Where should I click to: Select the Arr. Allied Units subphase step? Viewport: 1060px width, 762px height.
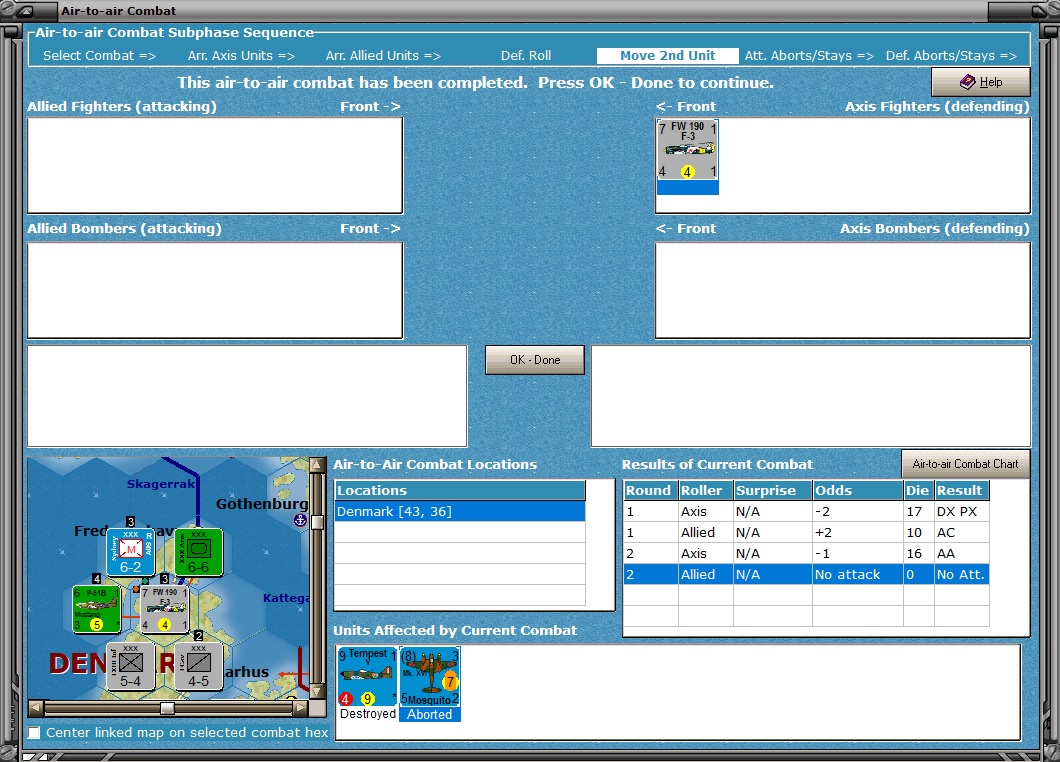coord(383,55)
